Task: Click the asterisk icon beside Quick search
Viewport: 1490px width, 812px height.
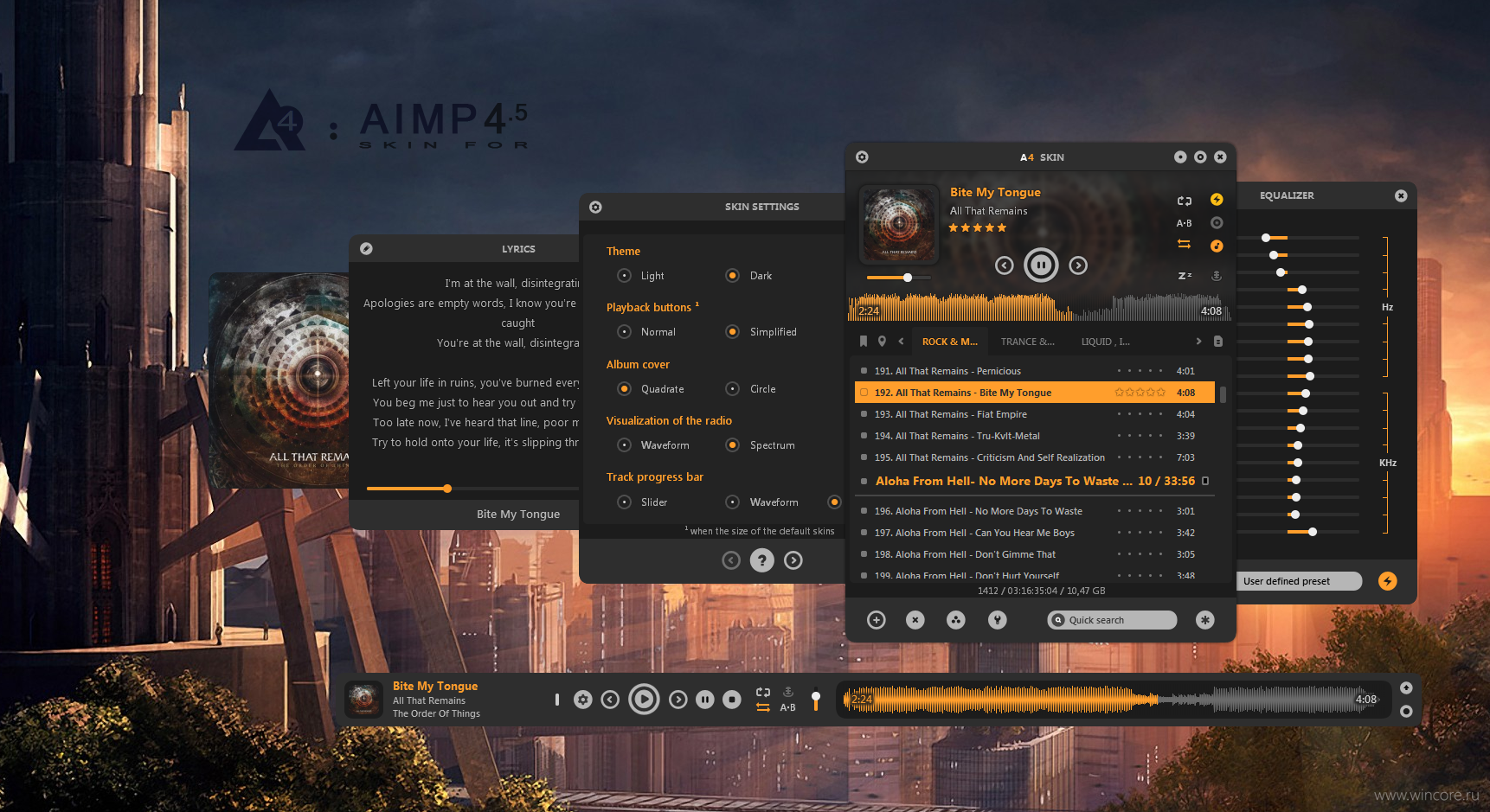Action: click(1205, 620)
